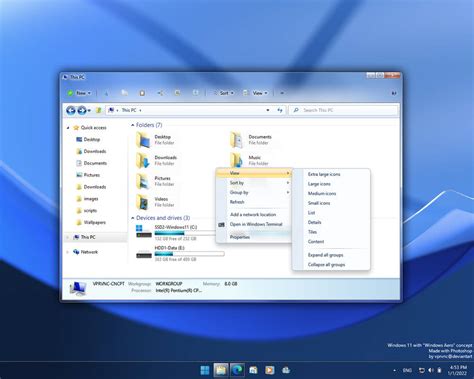Select HDD1-Data (E:) drive icon
Image resolution: width=474 pixels, height=379 pixels.
click(144, 253)
